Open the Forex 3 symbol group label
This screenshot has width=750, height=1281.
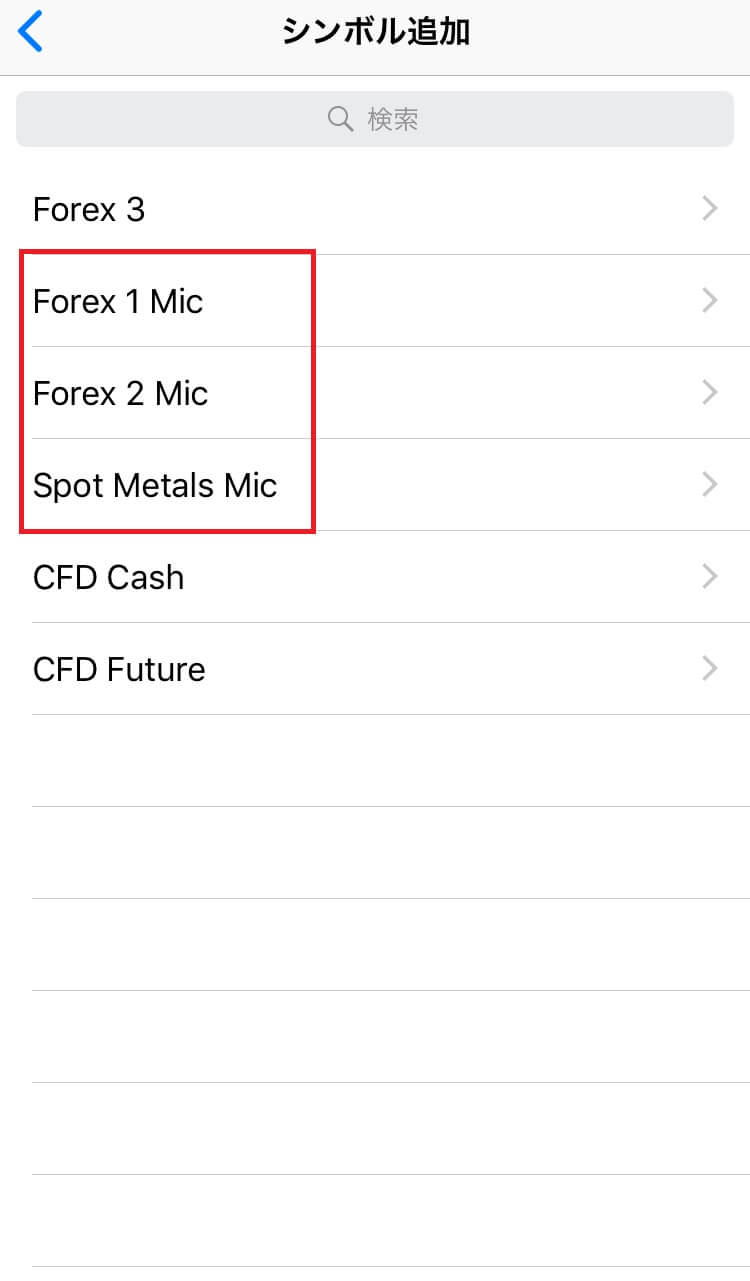89,210
